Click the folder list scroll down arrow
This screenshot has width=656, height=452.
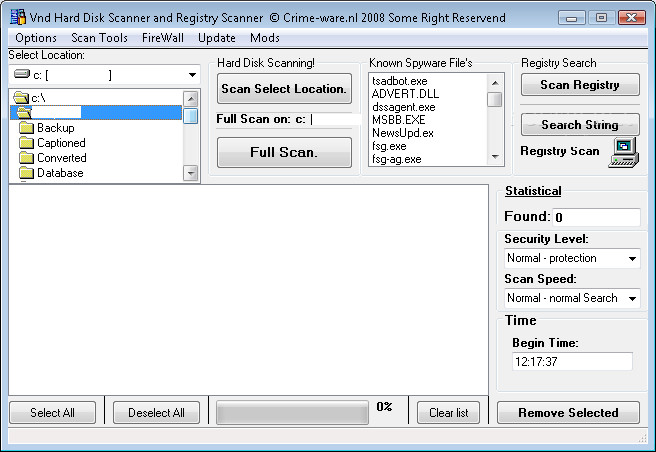pos(190,173)
